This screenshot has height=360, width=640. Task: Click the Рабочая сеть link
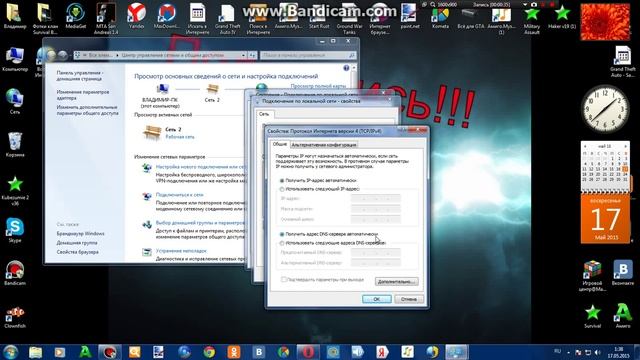180,137
